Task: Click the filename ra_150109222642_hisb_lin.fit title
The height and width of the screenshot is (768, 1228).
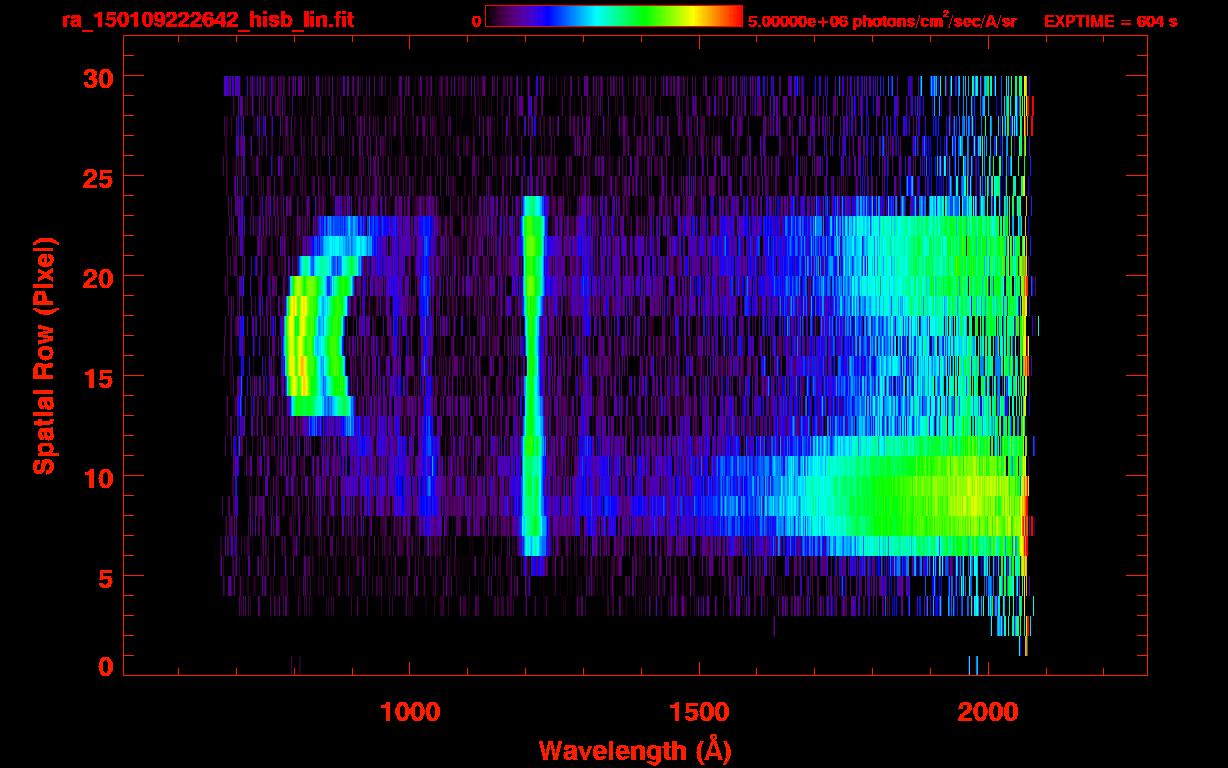Action: point(207,20)
